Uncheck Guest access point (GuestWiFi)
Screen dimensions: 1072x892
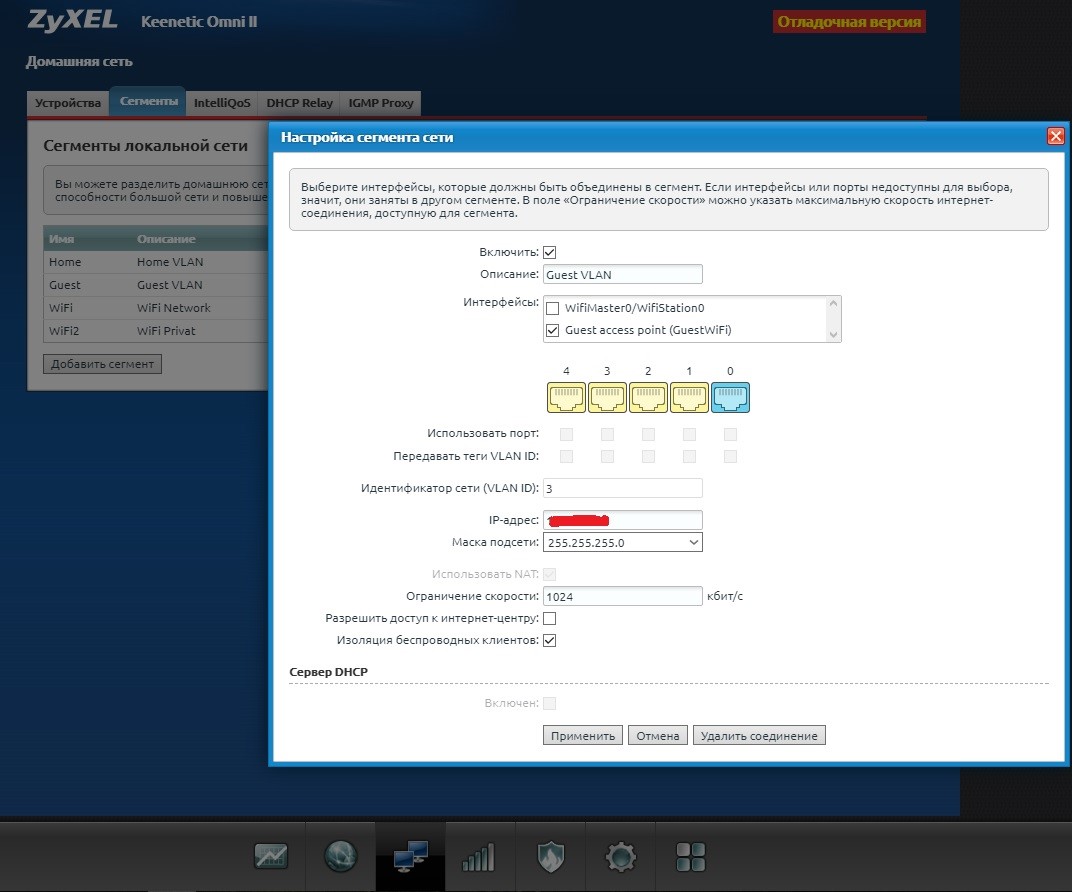[552, 330]
